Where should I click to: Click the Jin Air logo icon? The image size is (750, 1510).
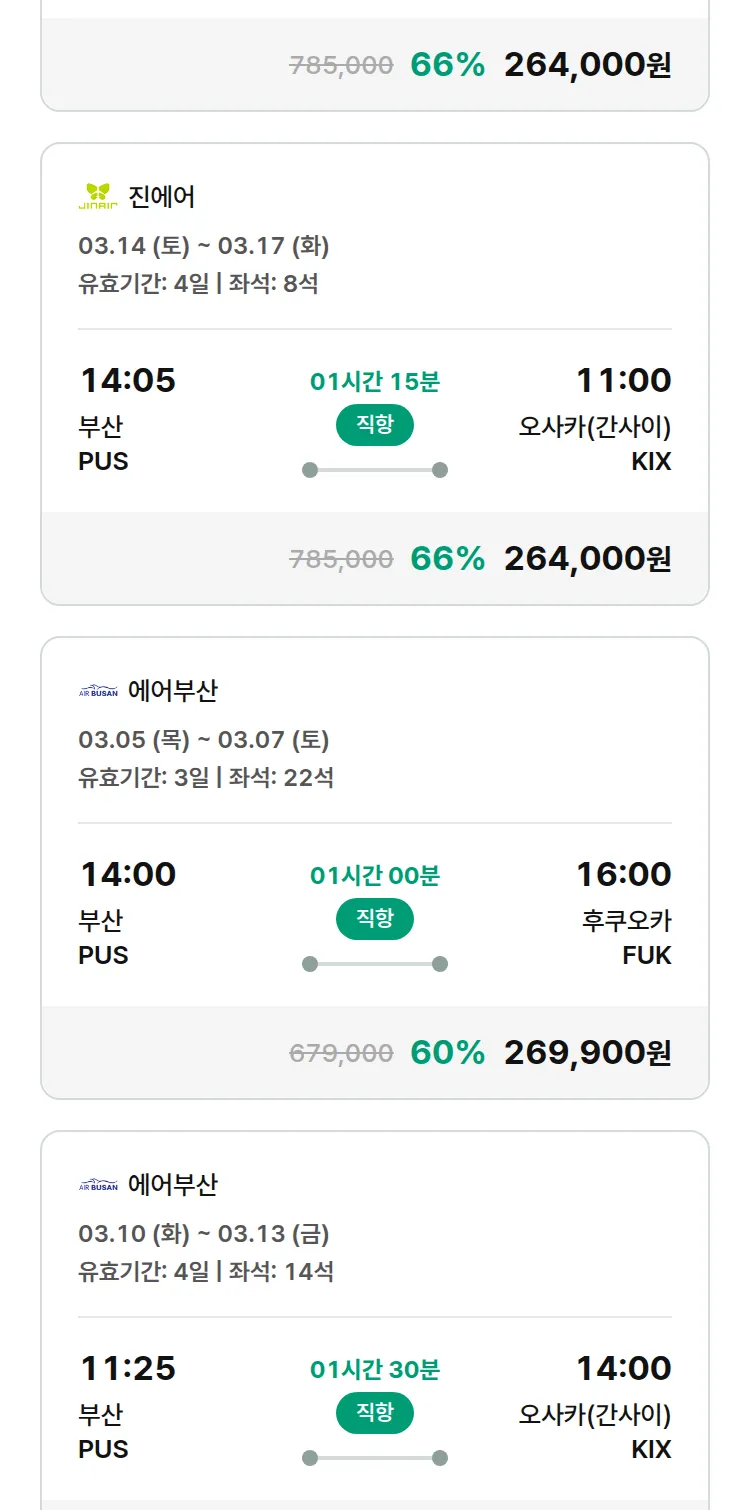point(98,196)
